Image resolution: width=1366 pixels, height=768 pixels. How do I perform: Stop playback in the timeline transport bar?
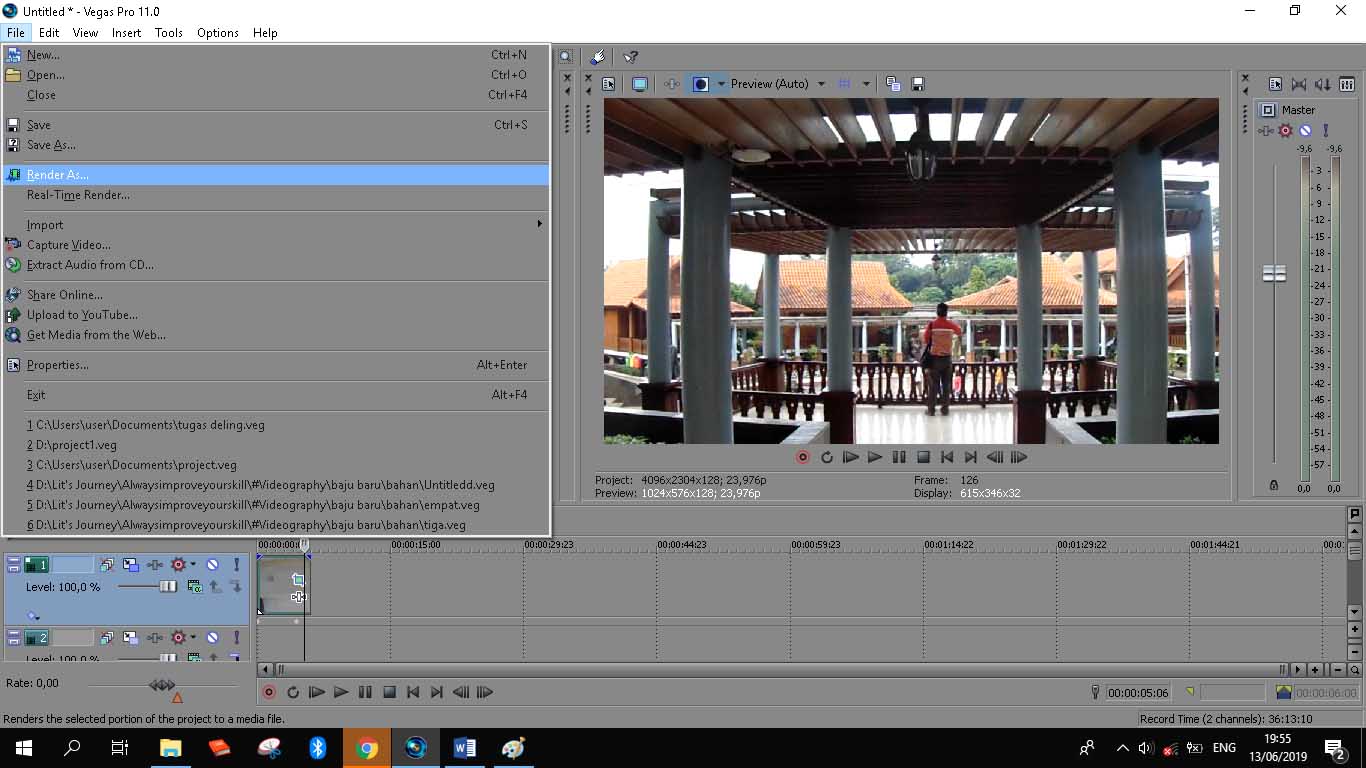tap(389, 692)
